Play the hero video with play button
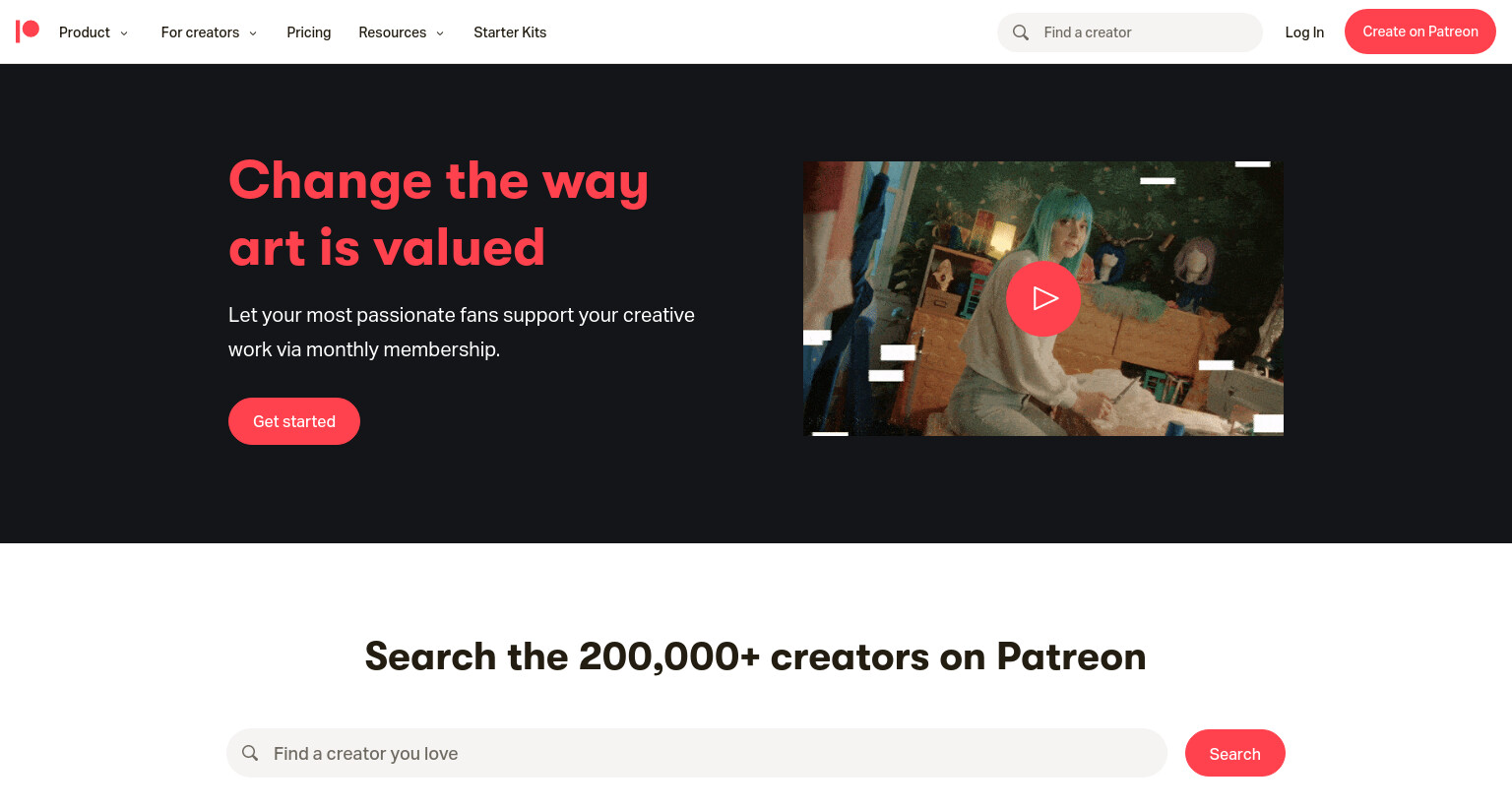This screenshot has height=811, width=1512. click(x=1043, y=298)
